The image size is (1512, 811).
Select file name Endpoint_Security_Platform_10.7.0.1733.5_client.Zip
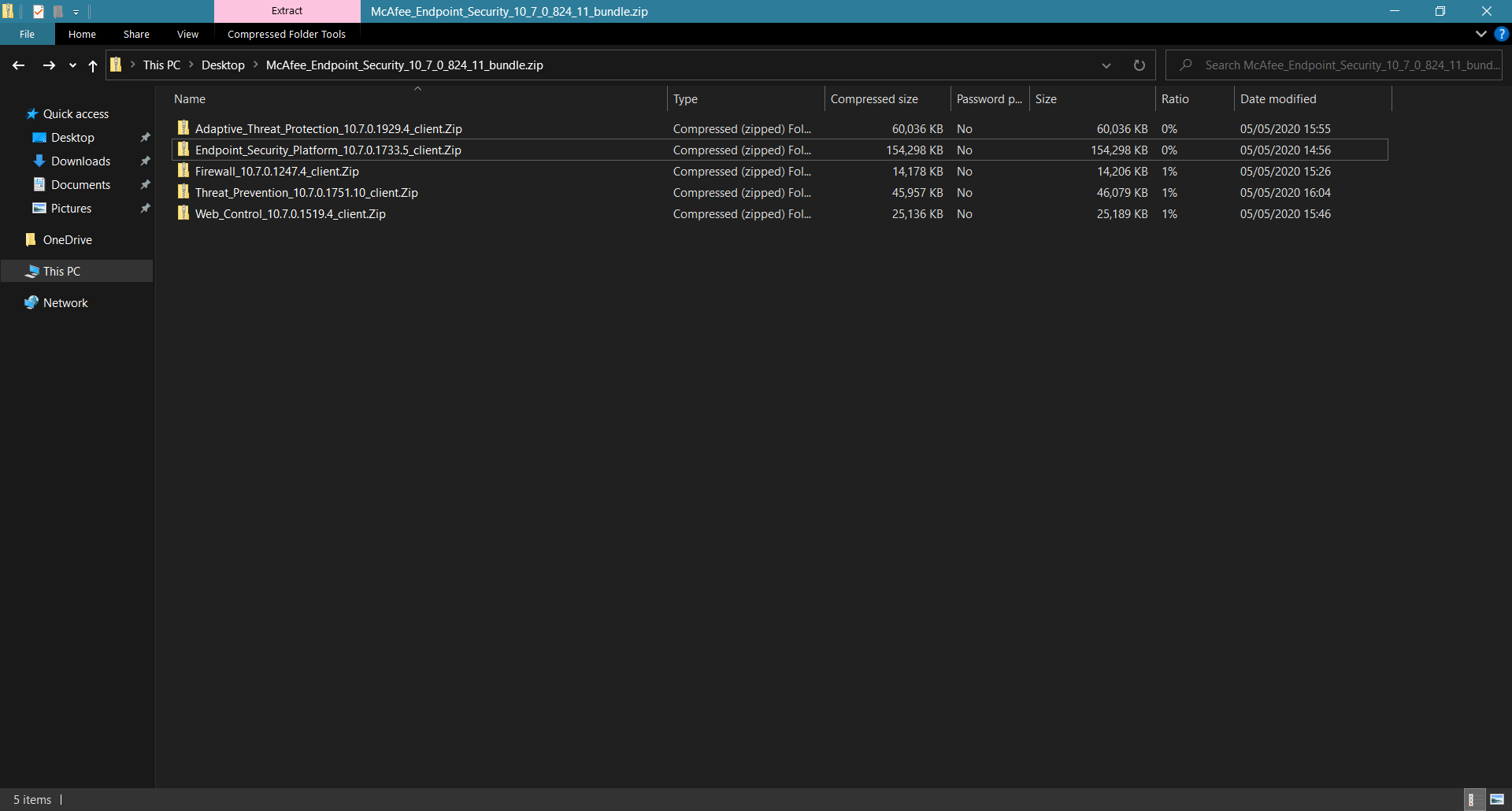point(328,150)
